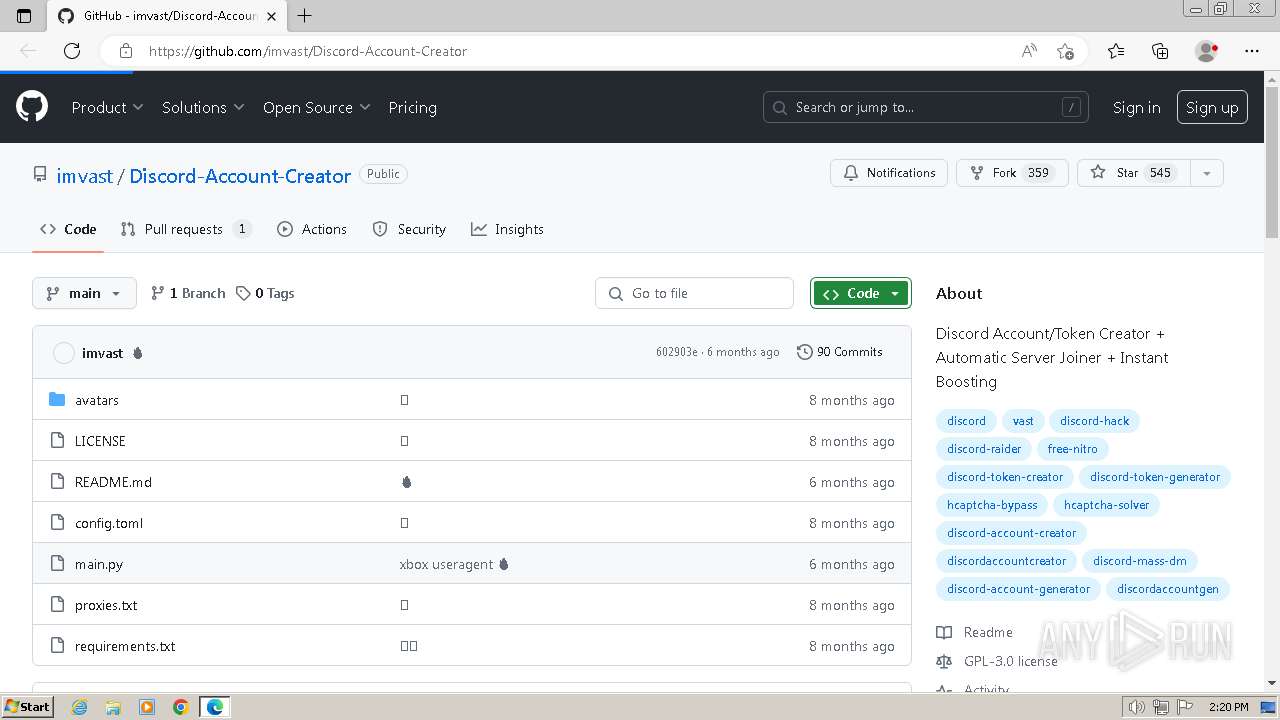
Task: Open the 1 Branch link
Action: (188, 293)
